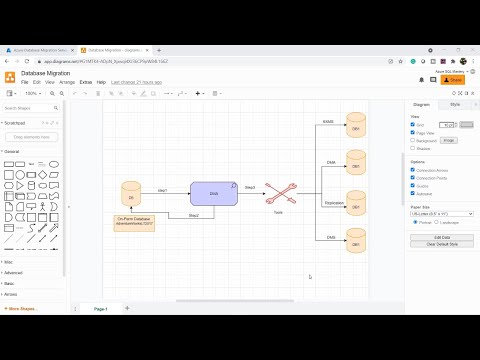Viewport: 480px width, 360px height.
Task: Open the table dropdown in toolbar
Action: [217, 94]
